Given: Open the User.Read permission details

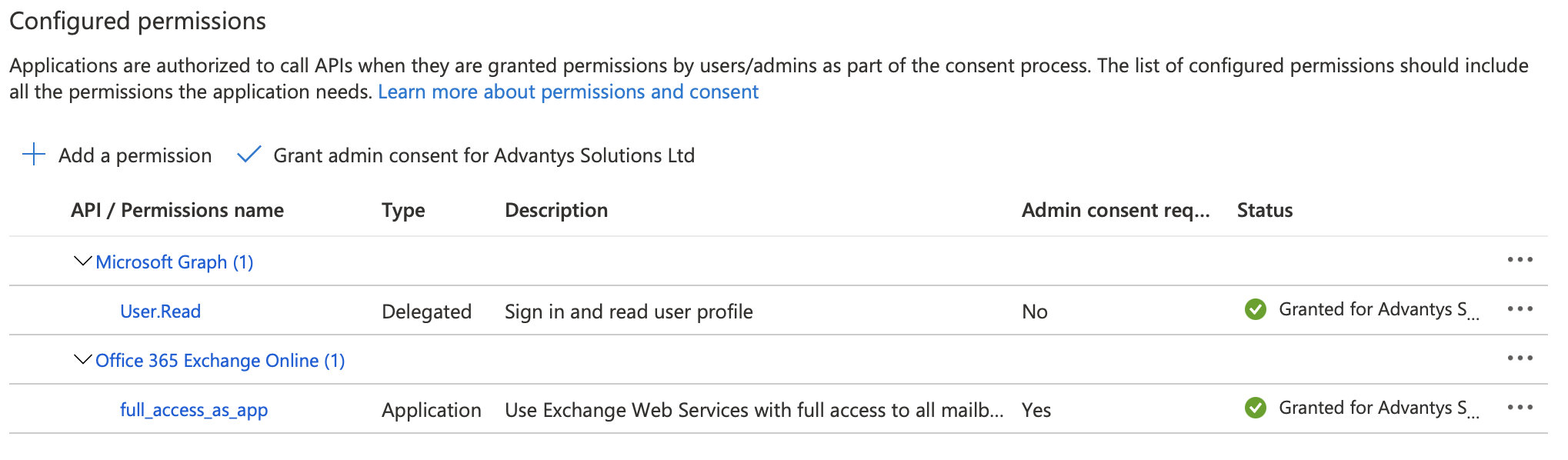Looking at the screenshot, I should (x=160, y=312).
